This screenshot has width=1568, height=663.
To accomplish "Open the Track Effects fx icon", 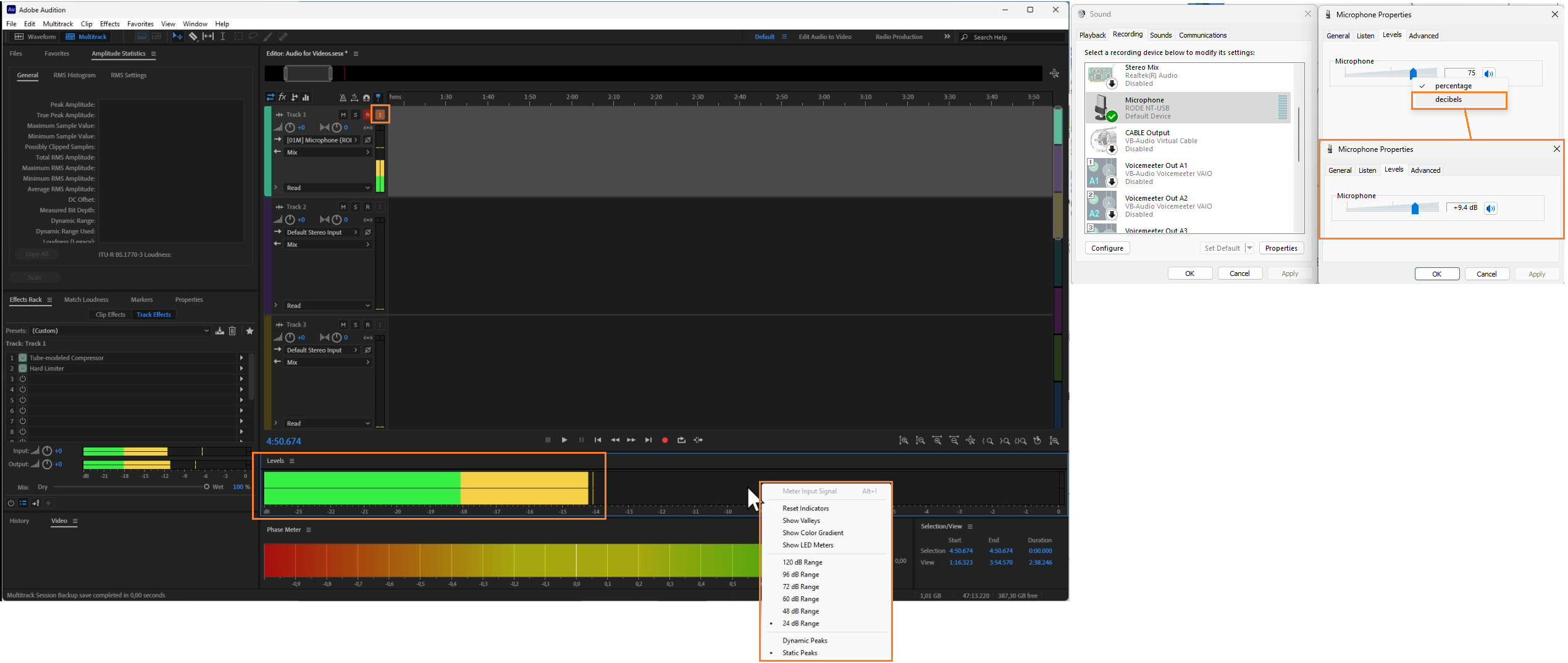I will click(x=282, y=97).
